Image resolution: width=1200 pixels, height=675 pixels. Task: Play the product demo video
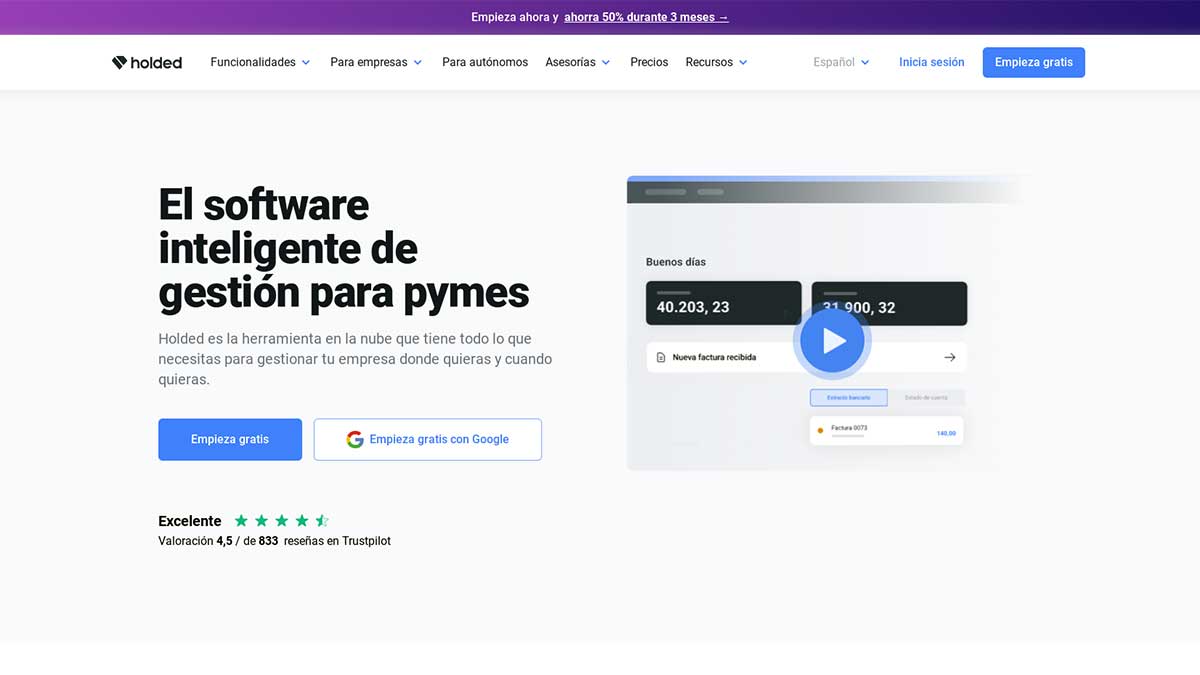(833, 341)
